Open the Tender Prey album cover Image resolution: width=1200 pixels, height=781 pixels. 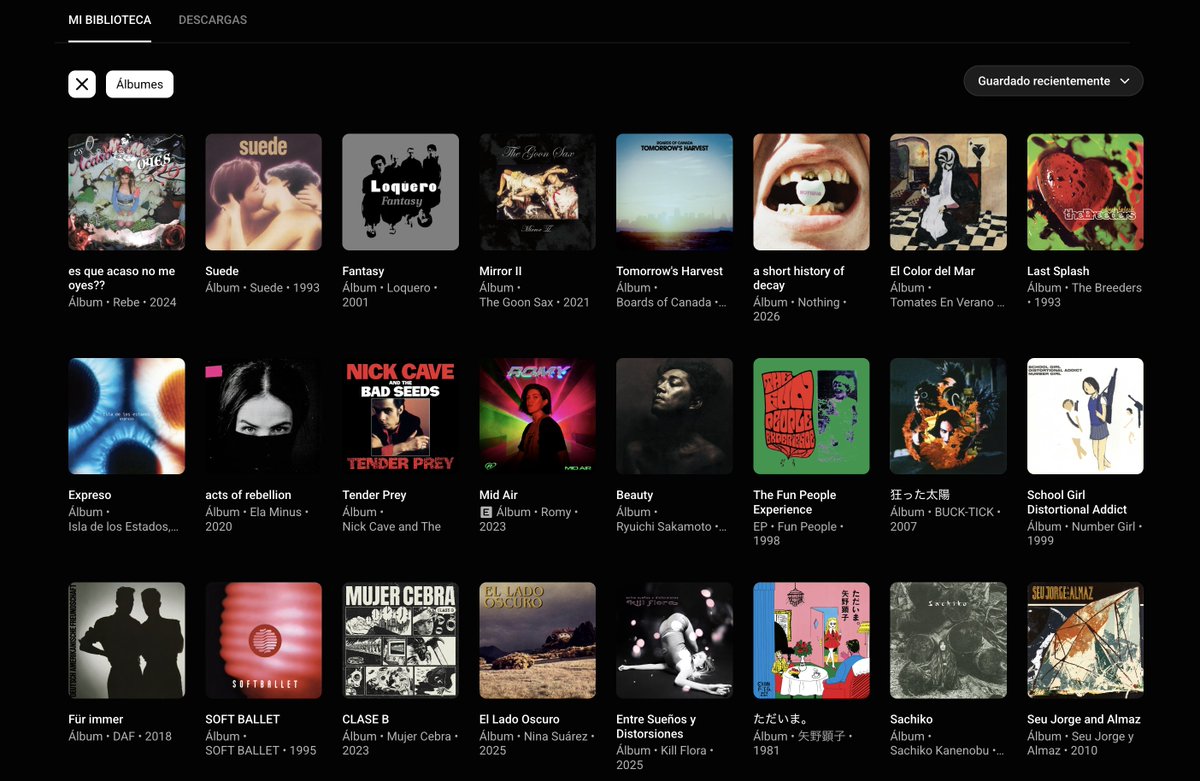tap(401, 416)
